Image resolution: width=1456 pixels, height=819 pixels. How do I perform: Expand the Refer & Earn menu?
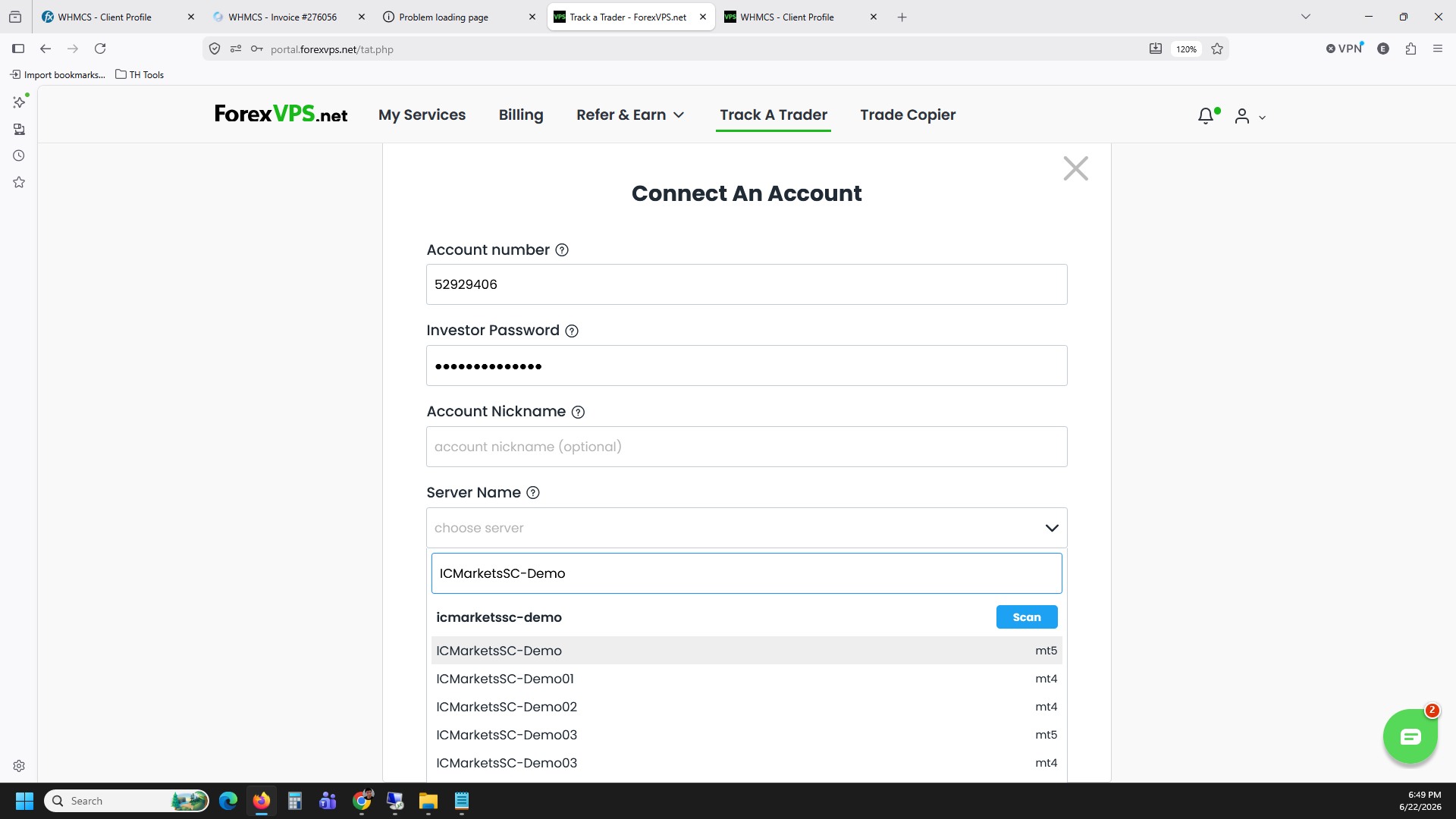(x=629, y=115)
